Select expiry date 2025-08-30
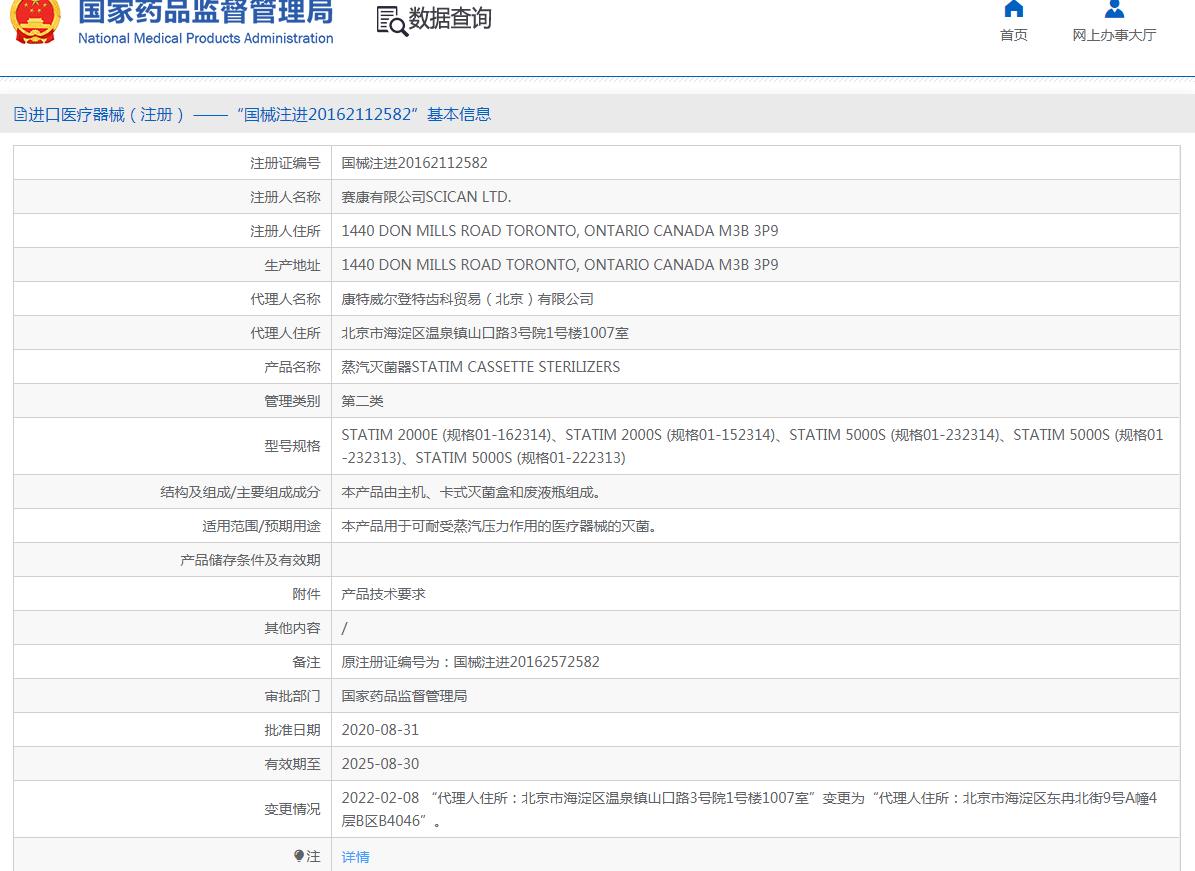 (380, 764)
